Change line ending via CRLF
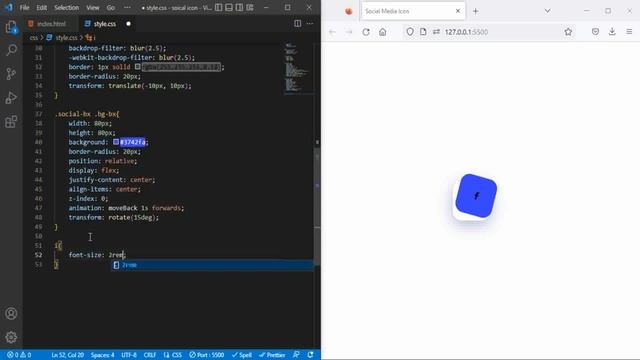This screenshot has height=360, width=640. [150, 355]
